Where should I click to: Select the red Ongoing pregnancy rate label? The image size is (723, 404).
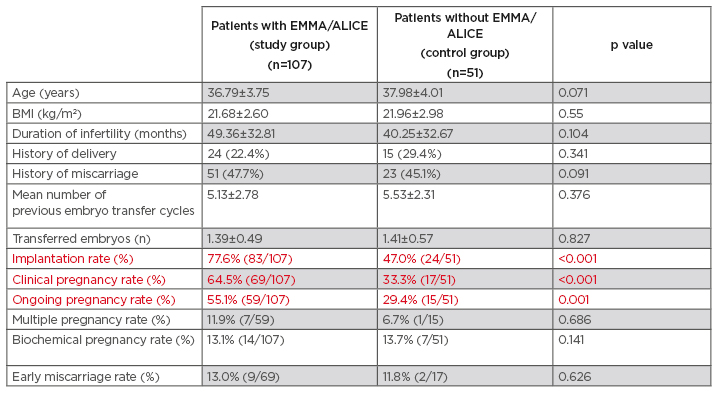click(89, 298)
